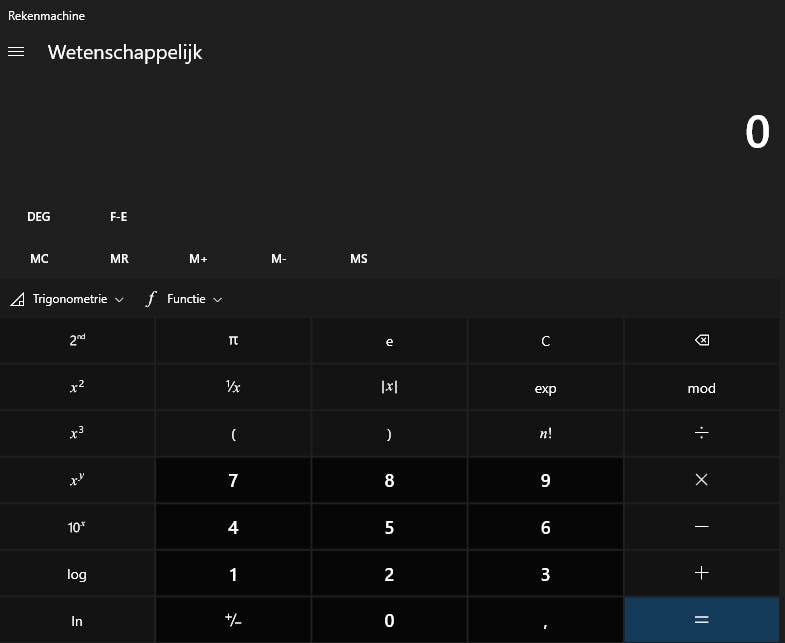This screenshot has width=785, height=643.
Task: Insert the pi constant
Action: pyautogui.click(x=233, y=341)
